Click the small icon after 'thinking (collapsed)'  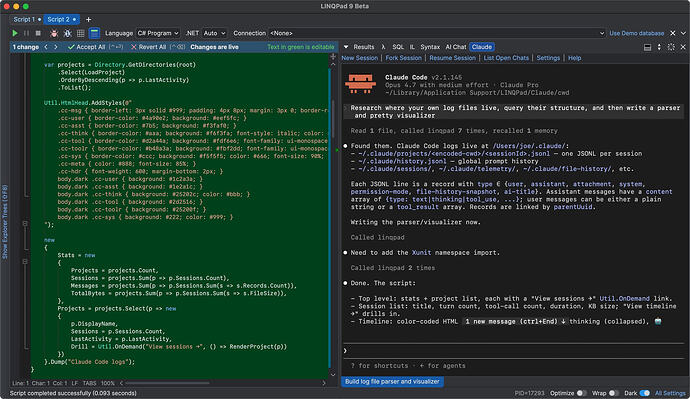pos(658,322)
